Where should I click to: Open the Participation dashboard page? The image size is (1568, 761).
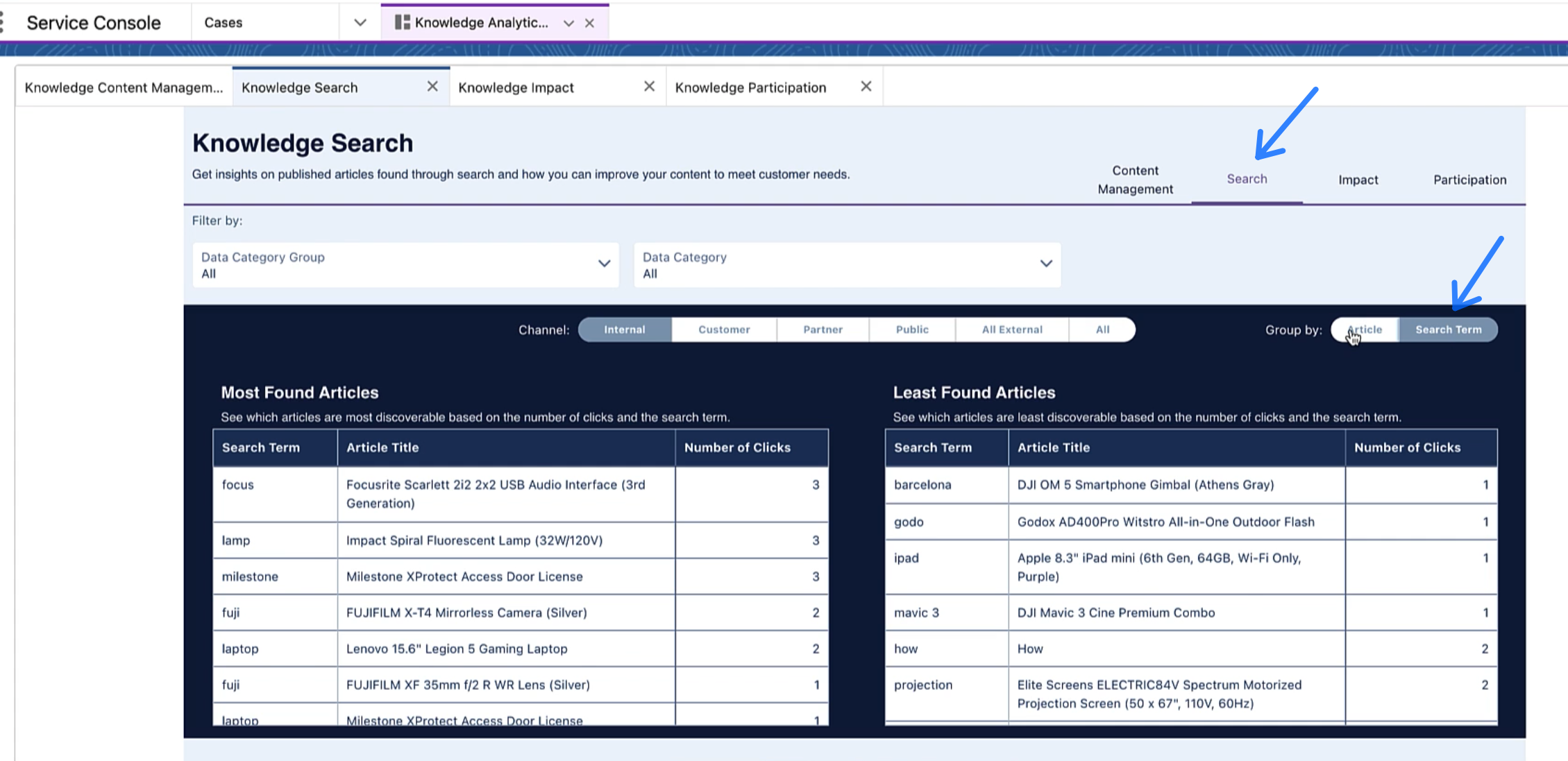(x=1469, y=180)
